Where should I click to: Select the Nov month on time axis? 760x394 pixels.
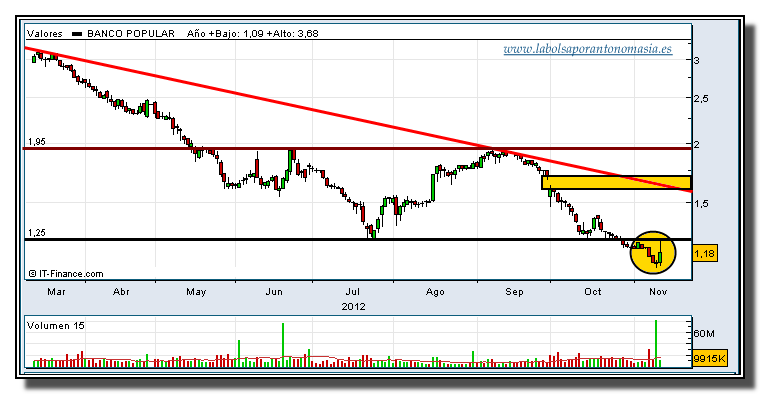click(658, 292)
